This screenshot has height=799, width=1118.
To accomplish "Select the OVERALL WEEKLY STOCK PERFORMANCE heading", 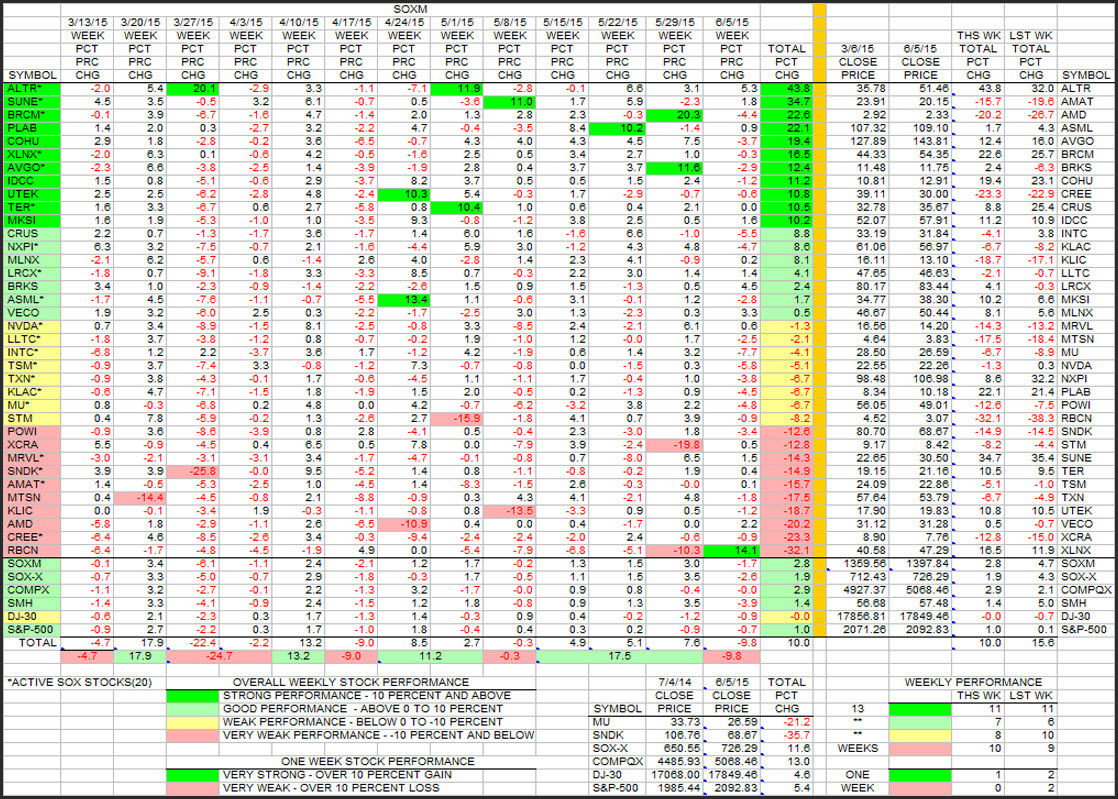I will click(x=351, y=683).
